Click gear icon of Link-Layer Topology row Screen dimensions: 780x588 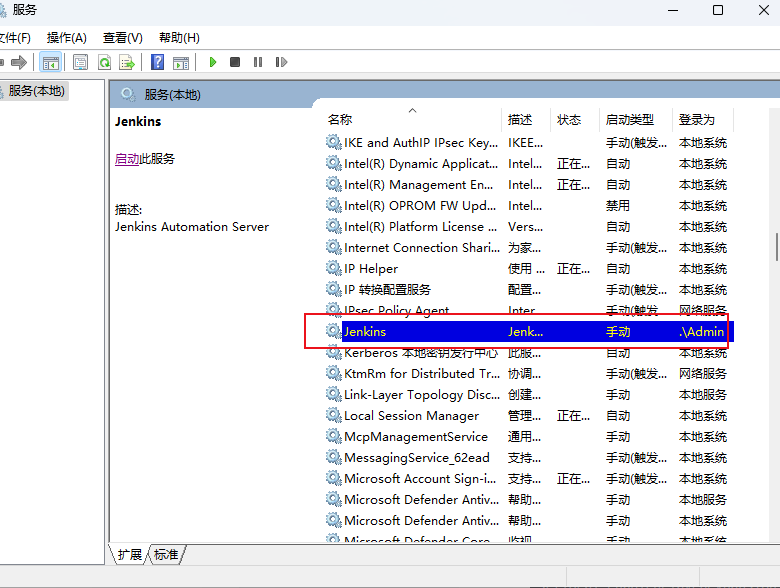333,394
